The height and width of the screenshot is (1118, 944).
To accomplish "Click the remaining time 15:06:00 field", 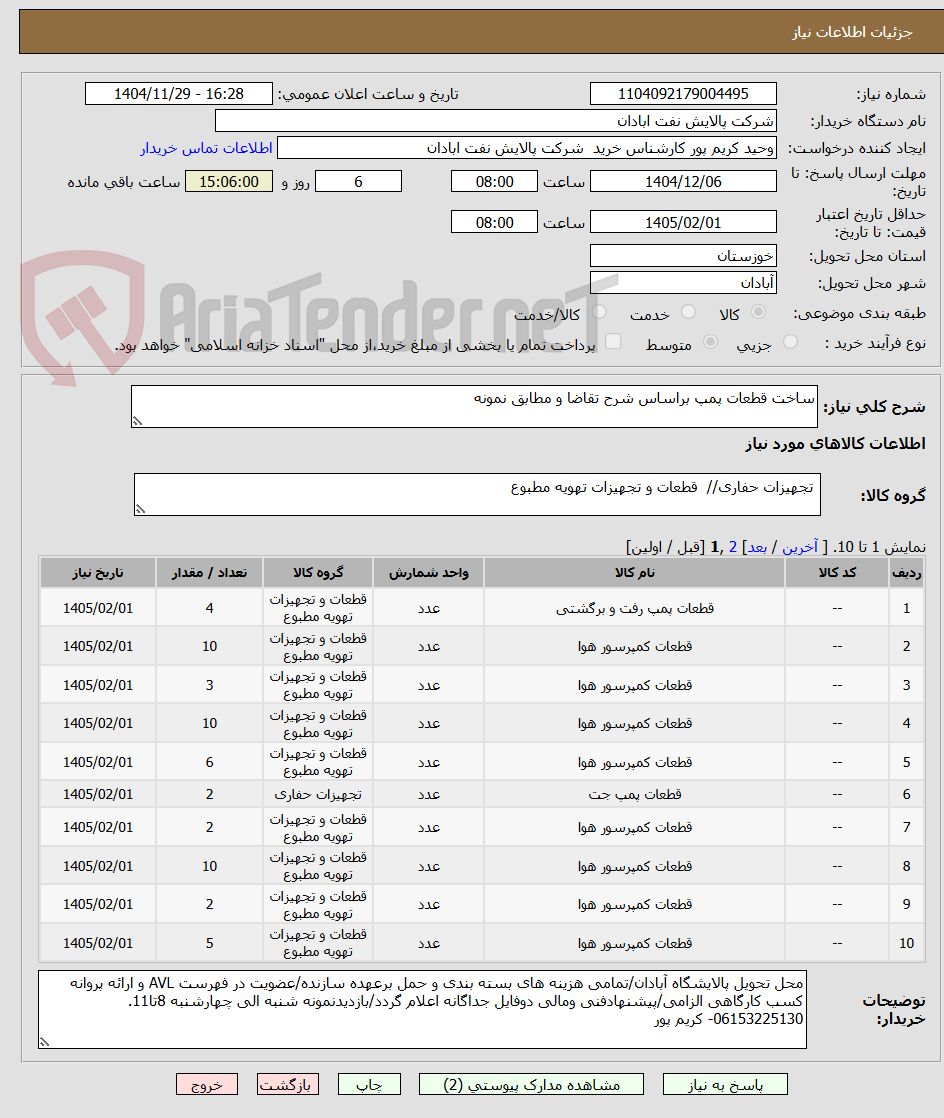I will [x=229, y=182].
